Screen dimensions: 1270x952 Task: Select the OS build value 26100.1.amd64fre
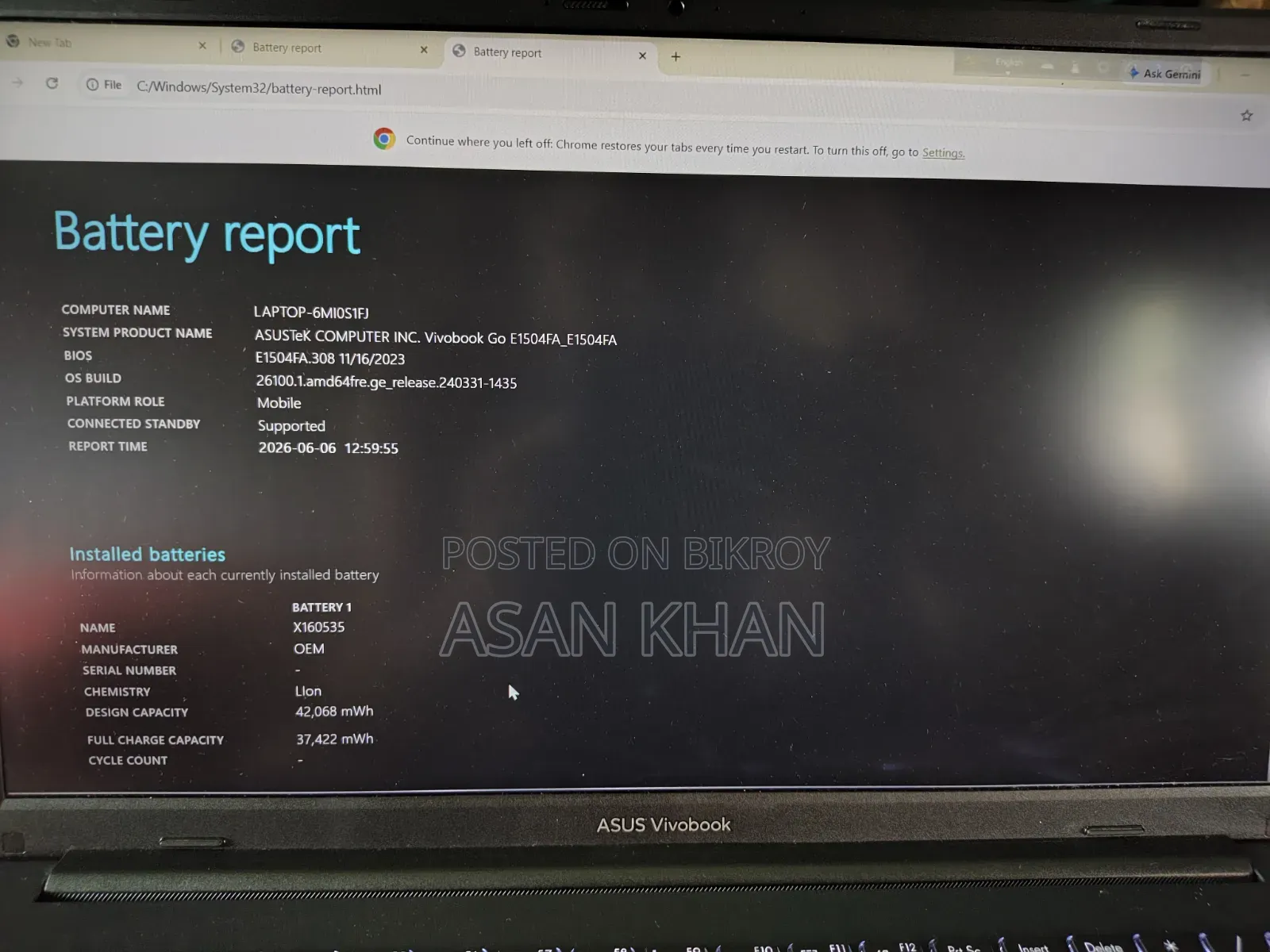387,382
